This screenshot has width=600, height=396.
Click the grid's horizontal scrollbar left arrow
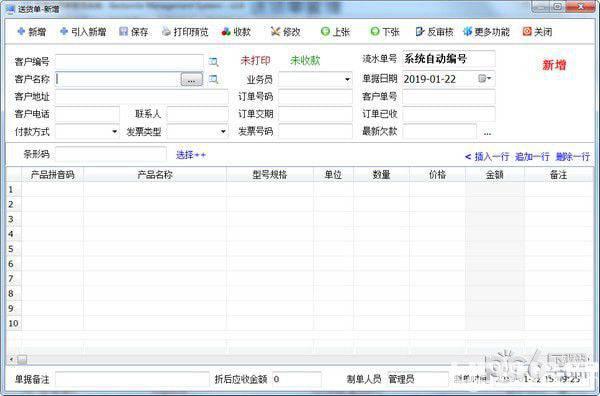(x=11, y=359)
